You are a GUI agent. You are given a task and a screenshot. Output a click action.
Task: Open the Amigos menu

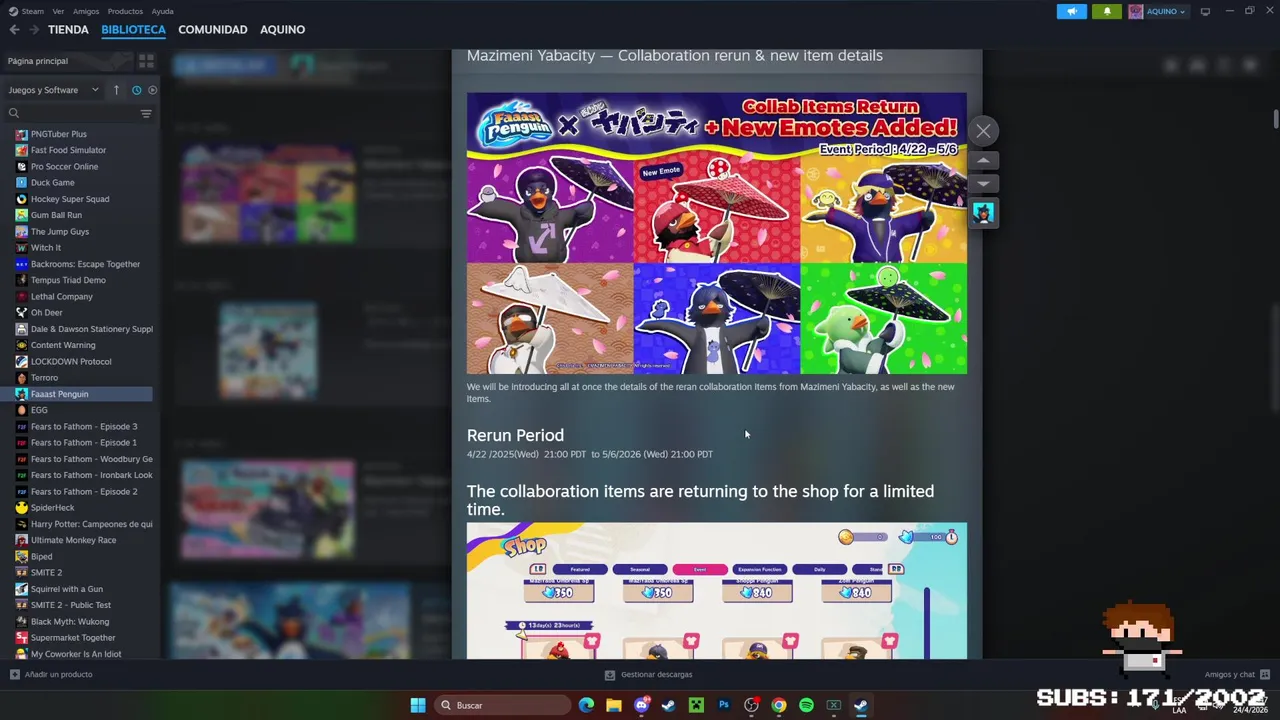(86, 11)
